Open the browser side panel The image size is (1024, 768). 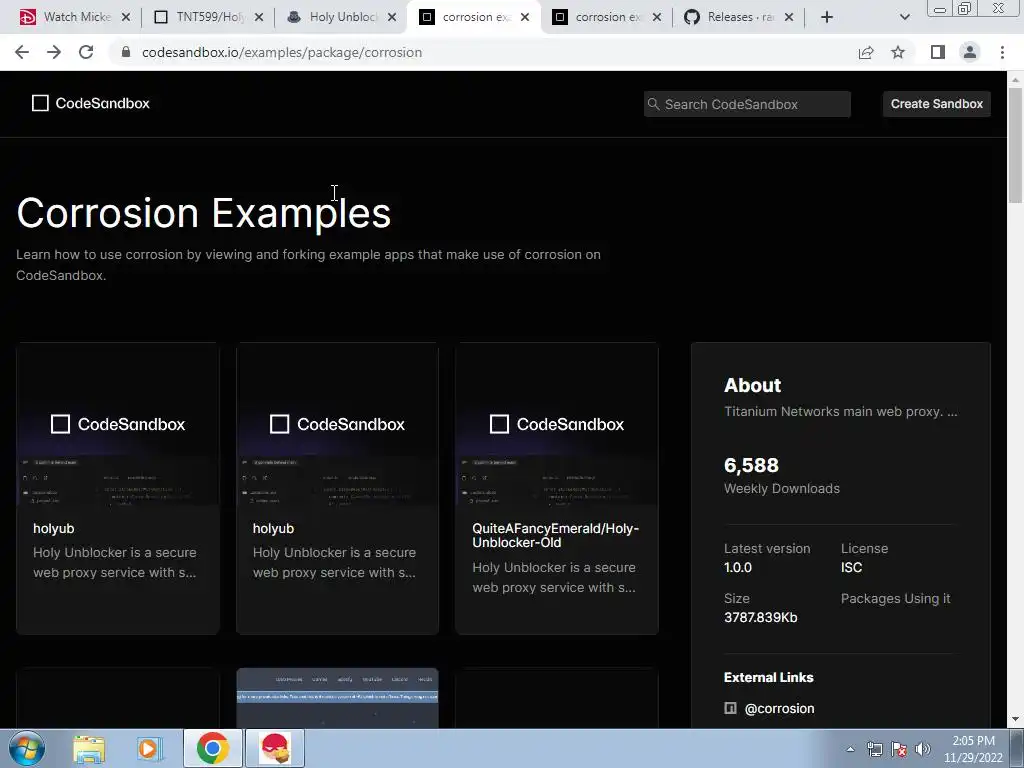point(938,52)
